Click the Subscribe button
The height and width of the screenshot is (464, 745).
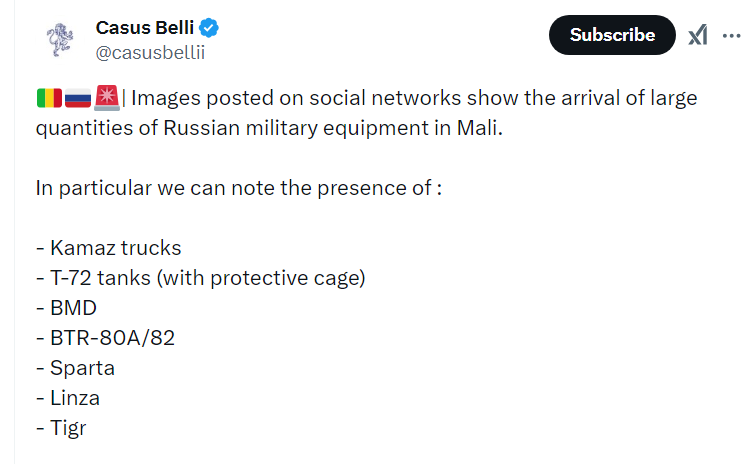tap(612, 35)
